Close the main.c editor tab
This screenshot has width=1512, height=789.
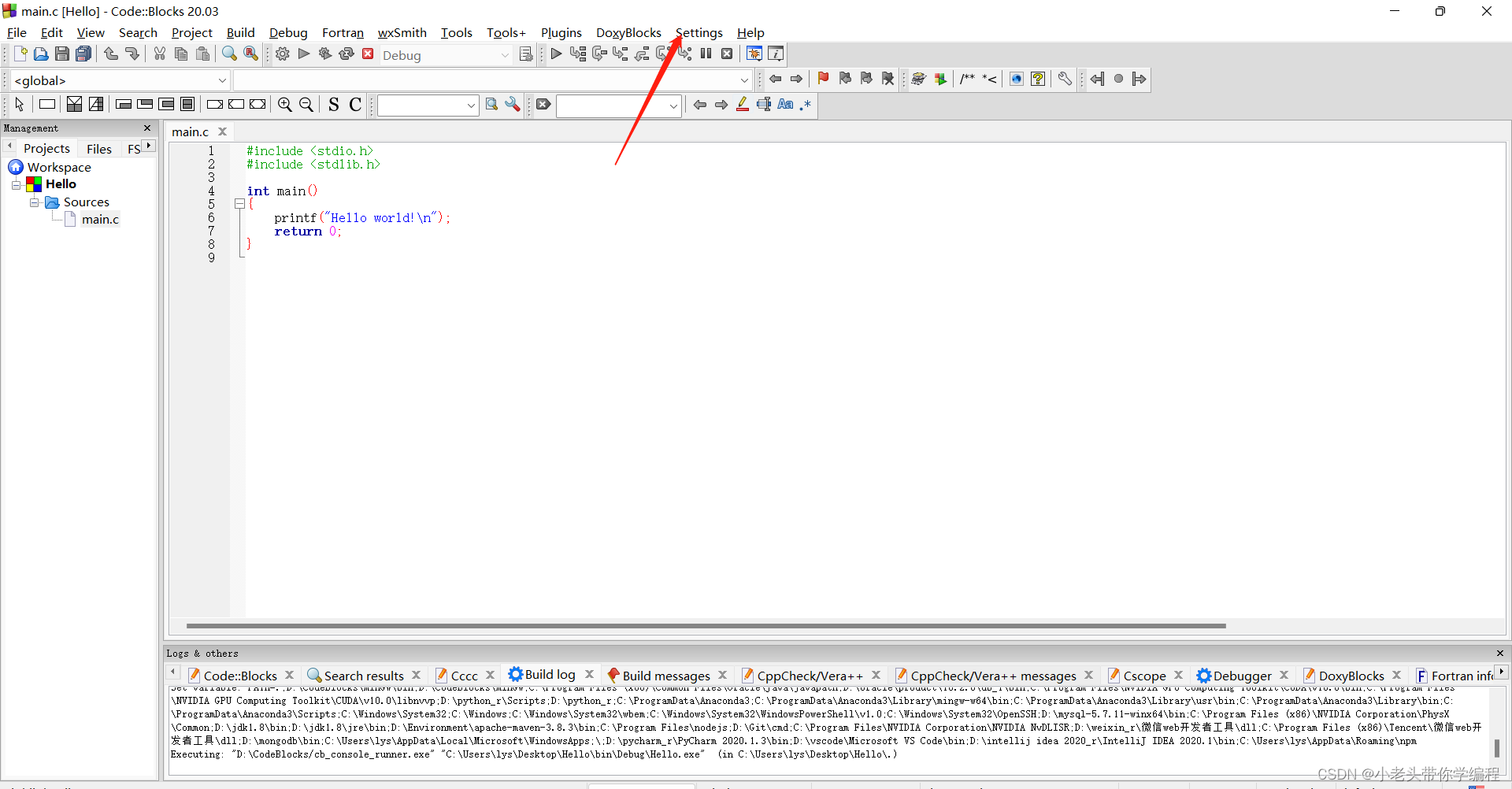point(223,131)
